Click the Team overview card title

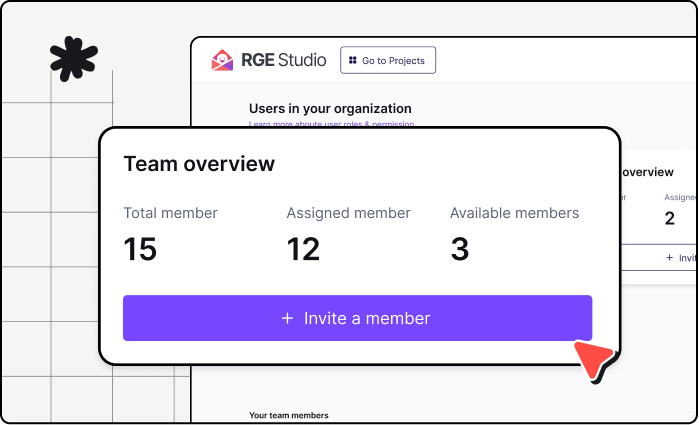tap(199, 164)
